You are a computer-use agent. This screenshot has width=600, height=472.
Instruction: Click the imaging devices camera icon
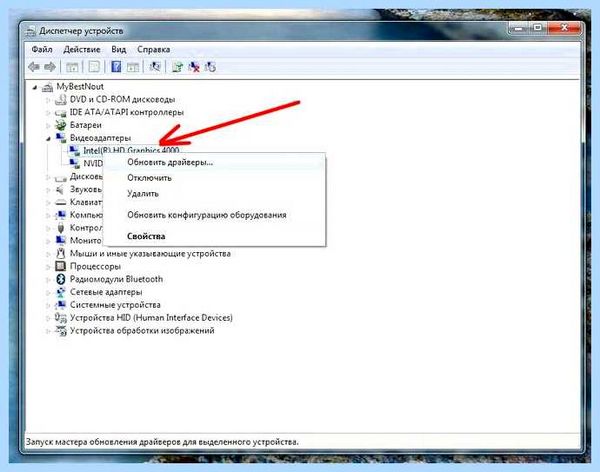(x=60, y=330)
